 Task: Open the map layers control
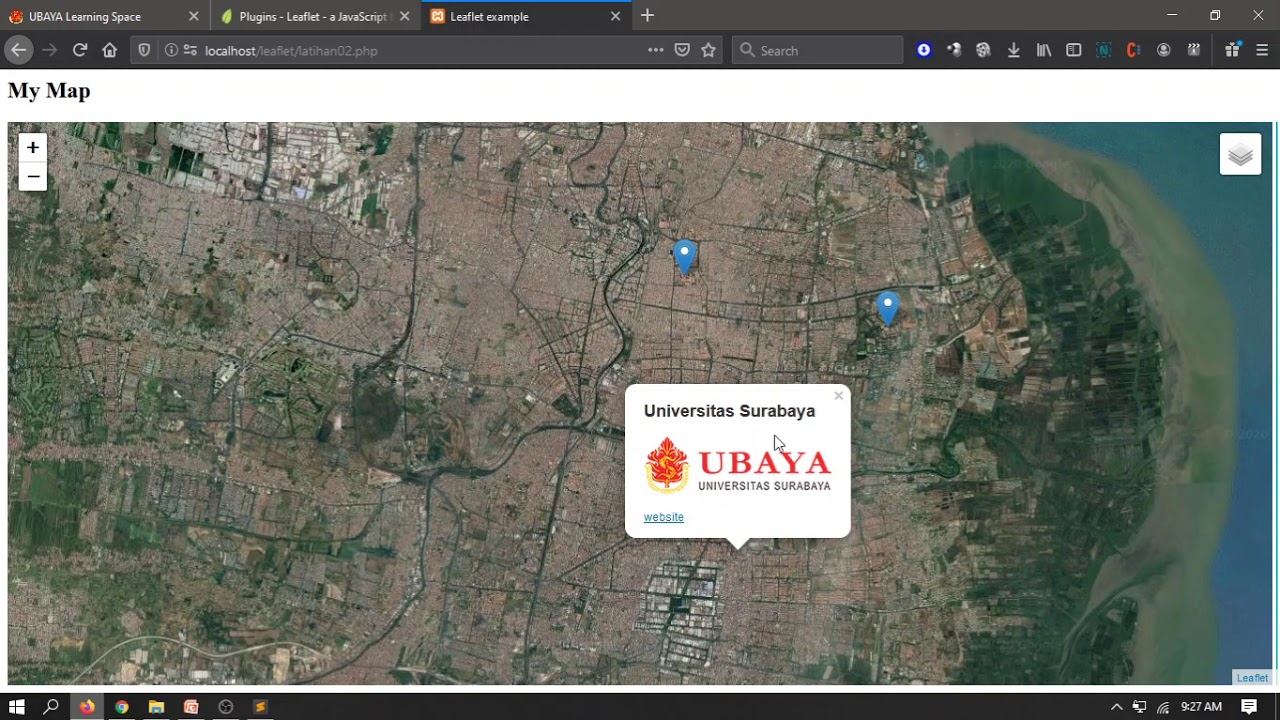click(x=1240, y=155)
